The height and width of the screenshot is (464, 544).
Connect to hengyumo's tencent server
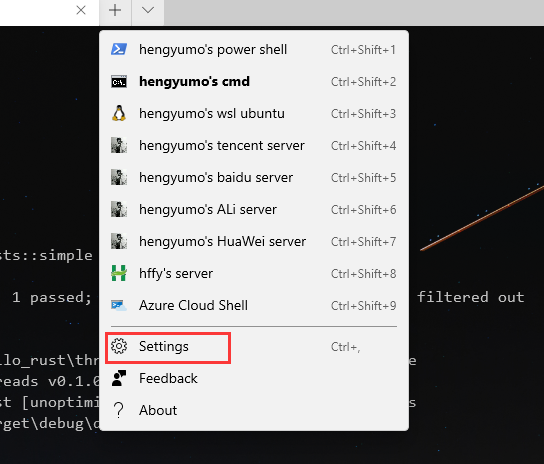(x=254, y=145)
